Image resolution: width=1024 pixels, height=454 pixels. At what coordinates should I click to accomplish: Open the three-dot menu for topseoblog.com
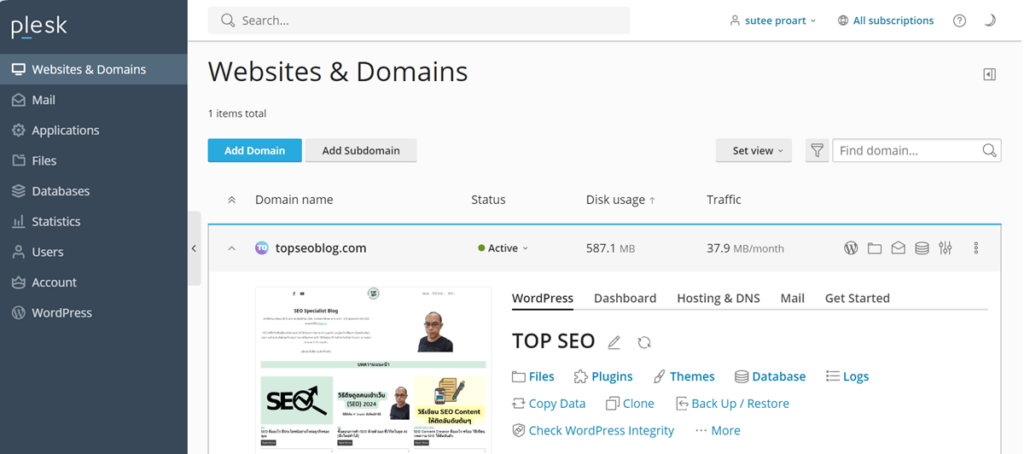coord(976,248)
